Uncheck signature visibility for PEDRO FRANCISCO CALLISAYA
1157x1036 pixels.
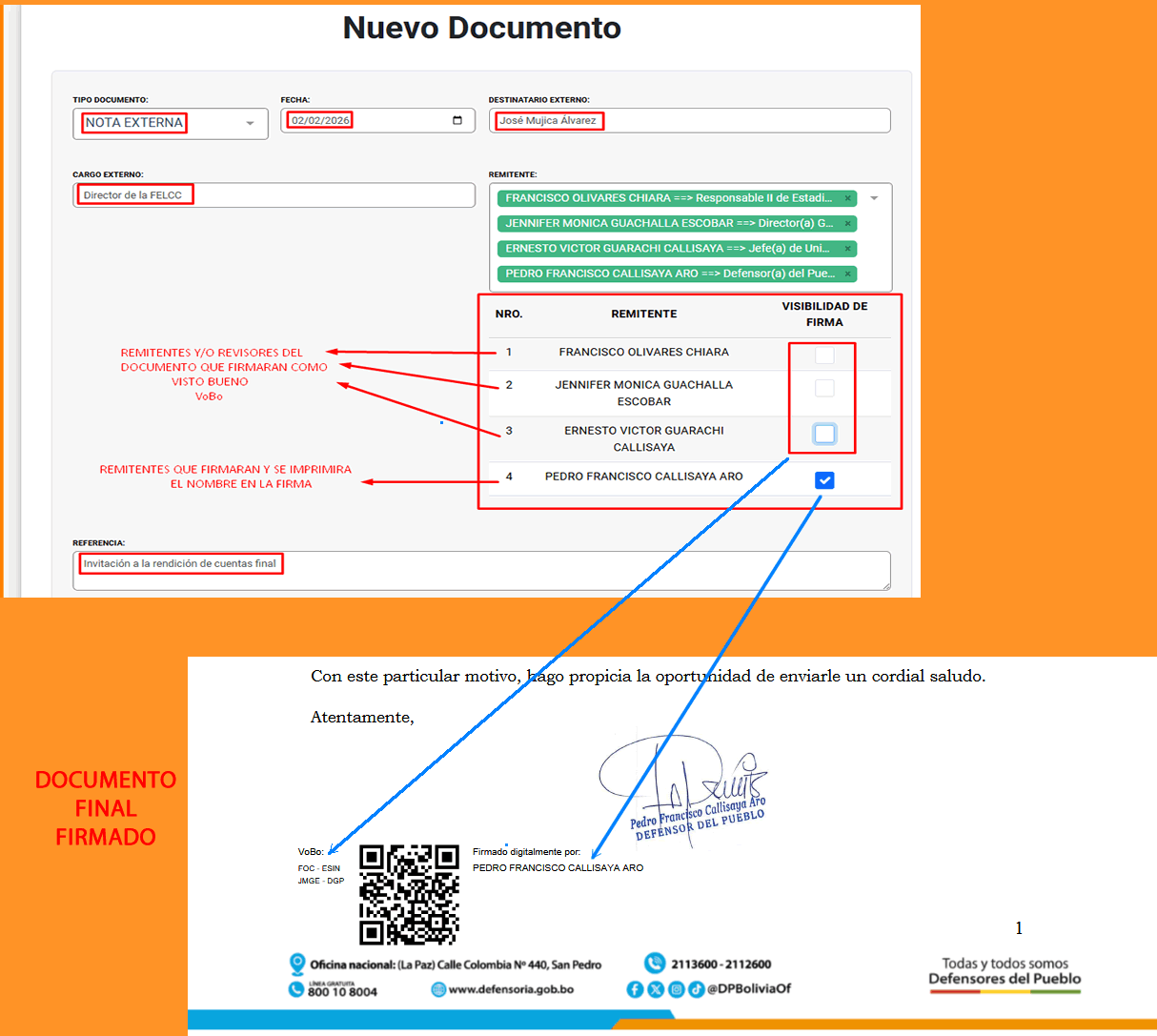[824, 480]
